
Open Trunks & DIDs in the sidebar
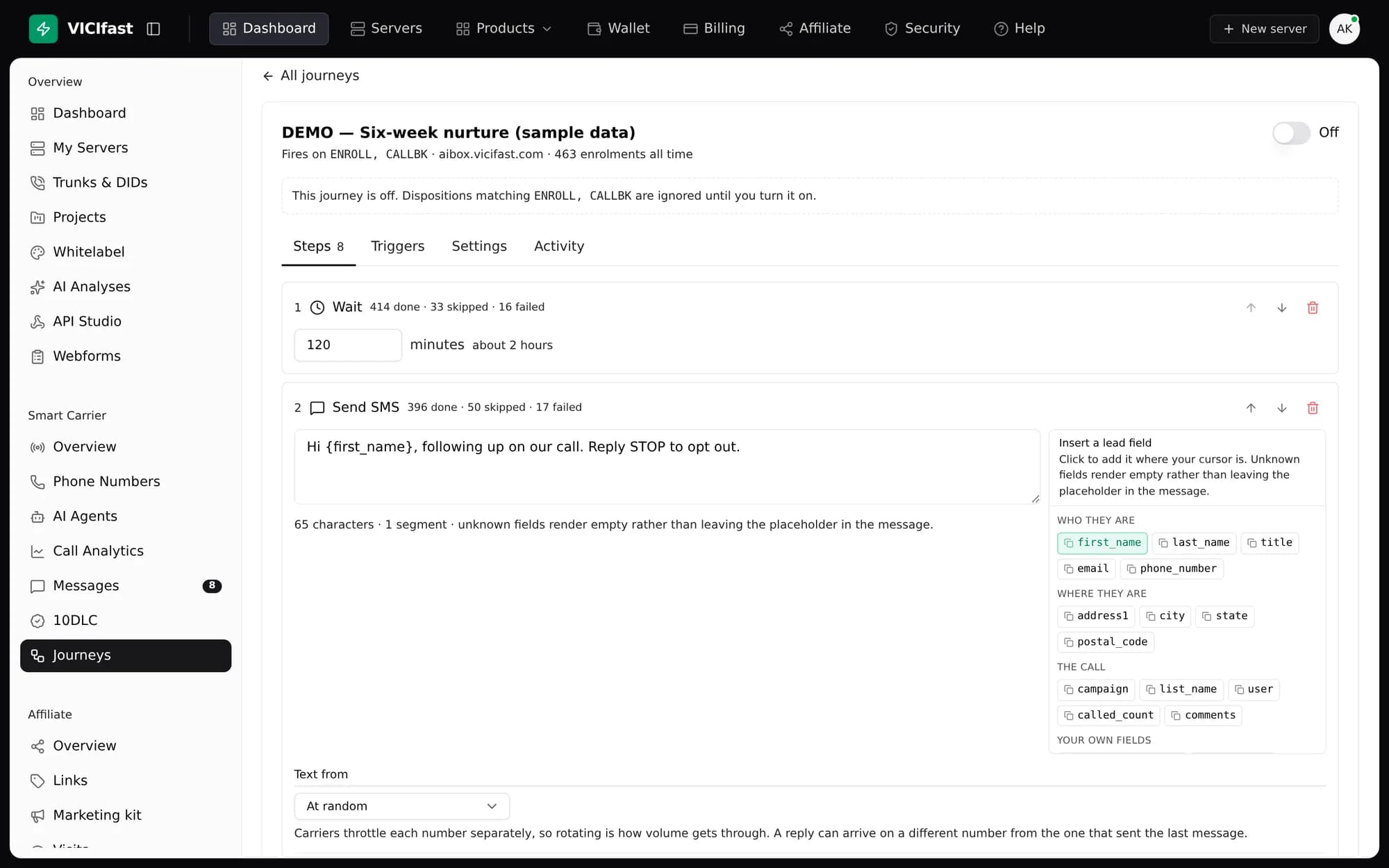(126, 183)
